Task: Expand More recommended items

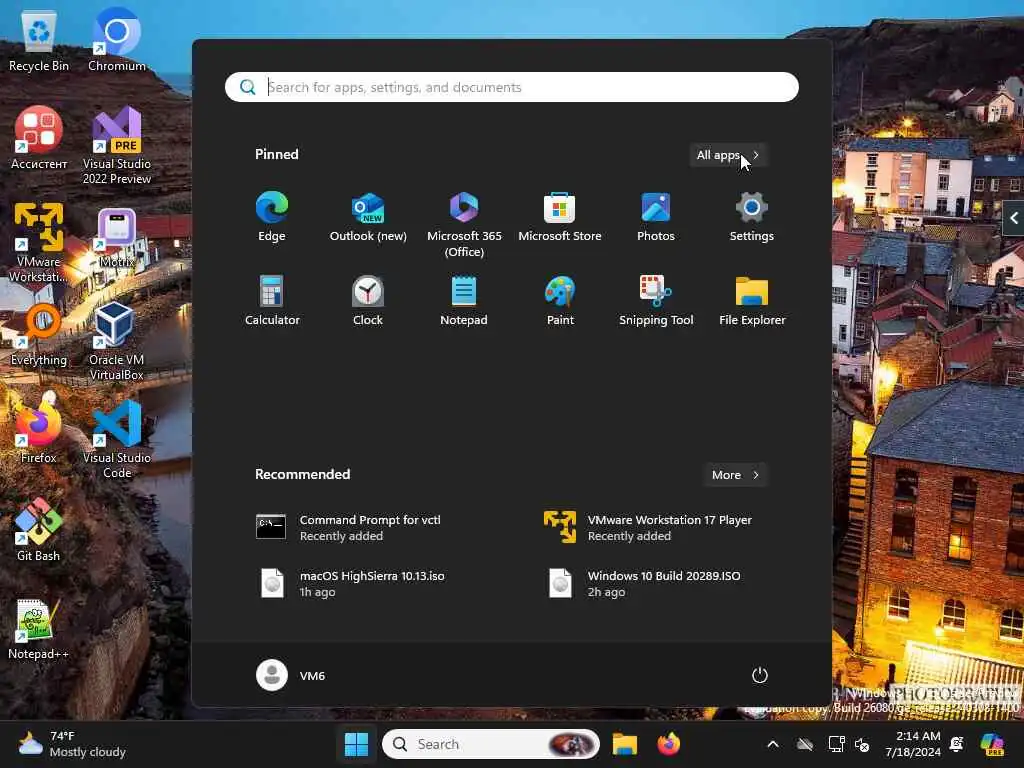Action: (x=735, y=475)
